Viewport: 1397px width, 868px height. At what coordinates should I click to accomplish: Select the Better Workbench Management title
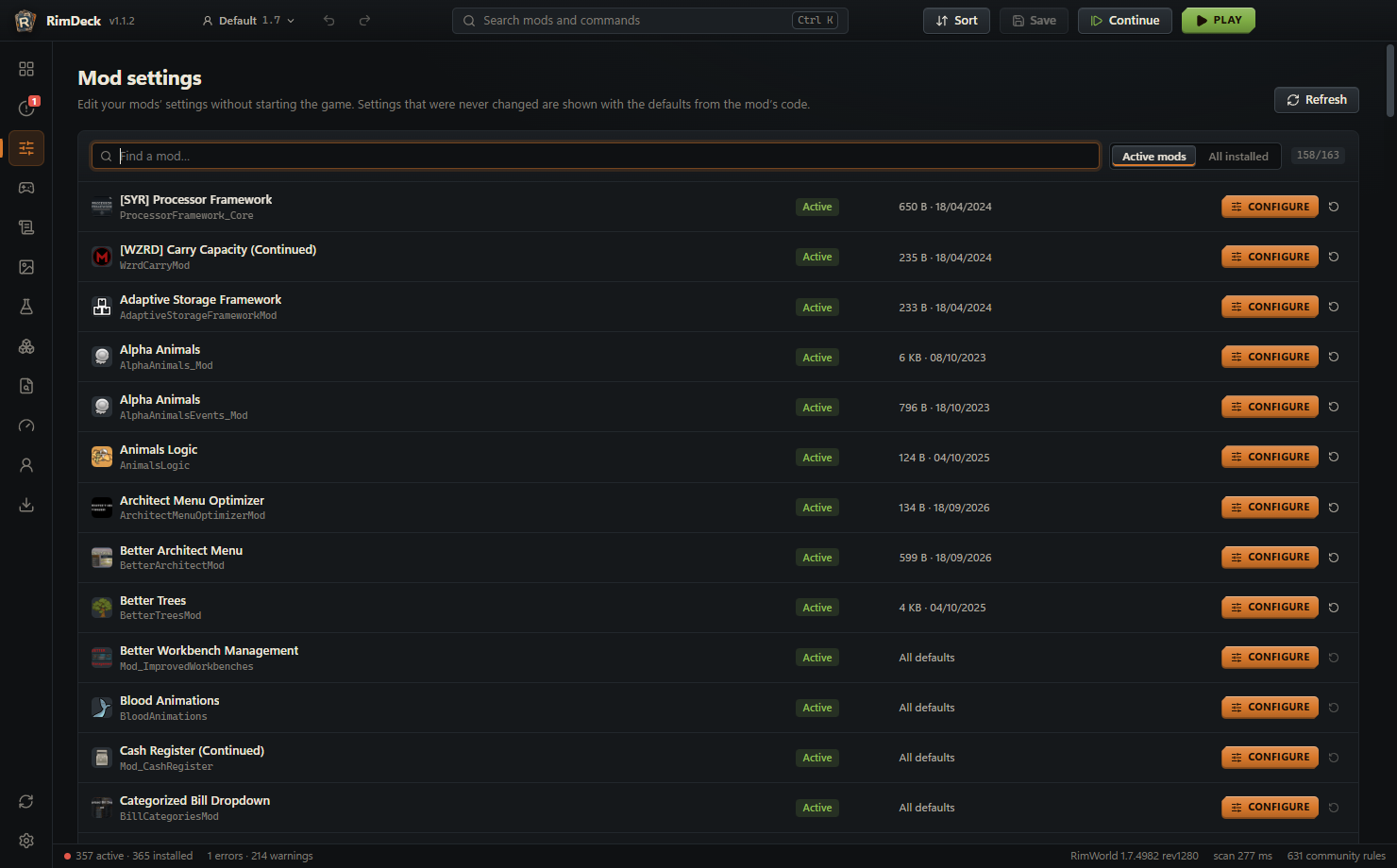(x=209, y=651)
